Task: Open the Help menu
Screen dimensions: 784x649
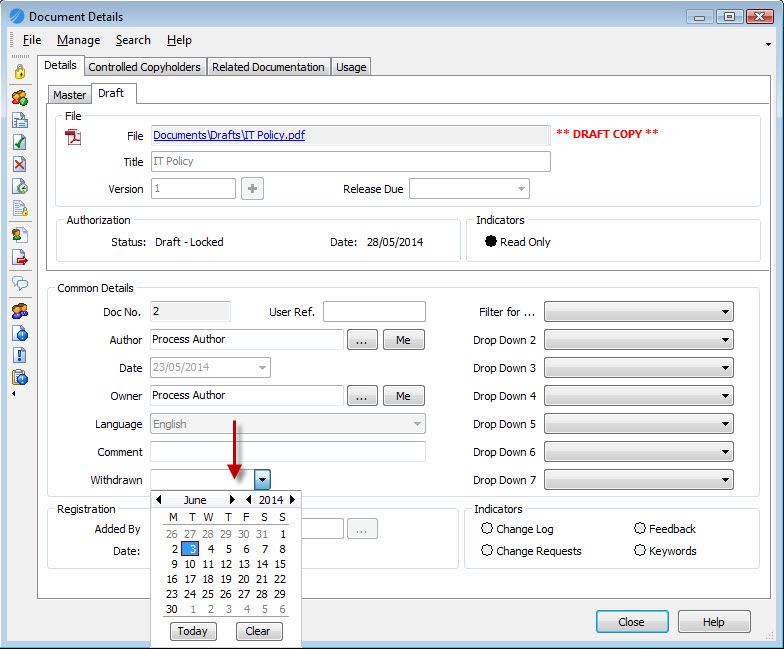Action: point(179,40)
